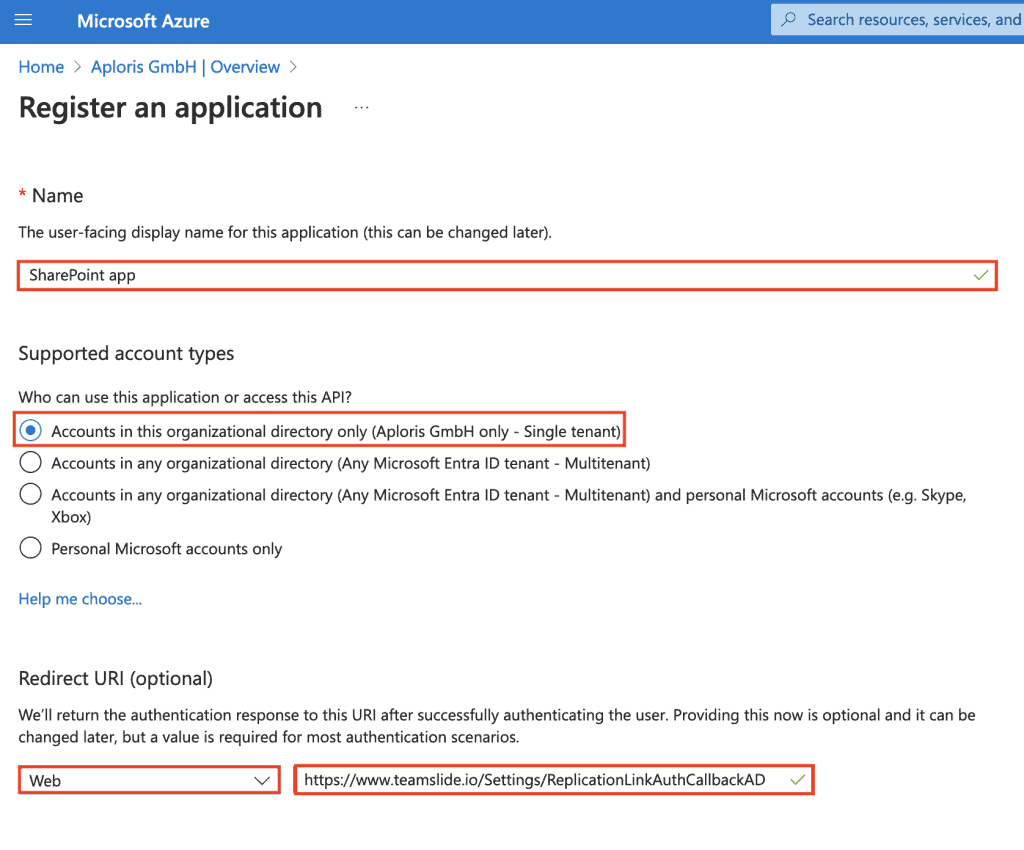The height and width of the screenshot is (850, 1024).
Task: Click 'Who can use this application' text
Action: point(185,397)
